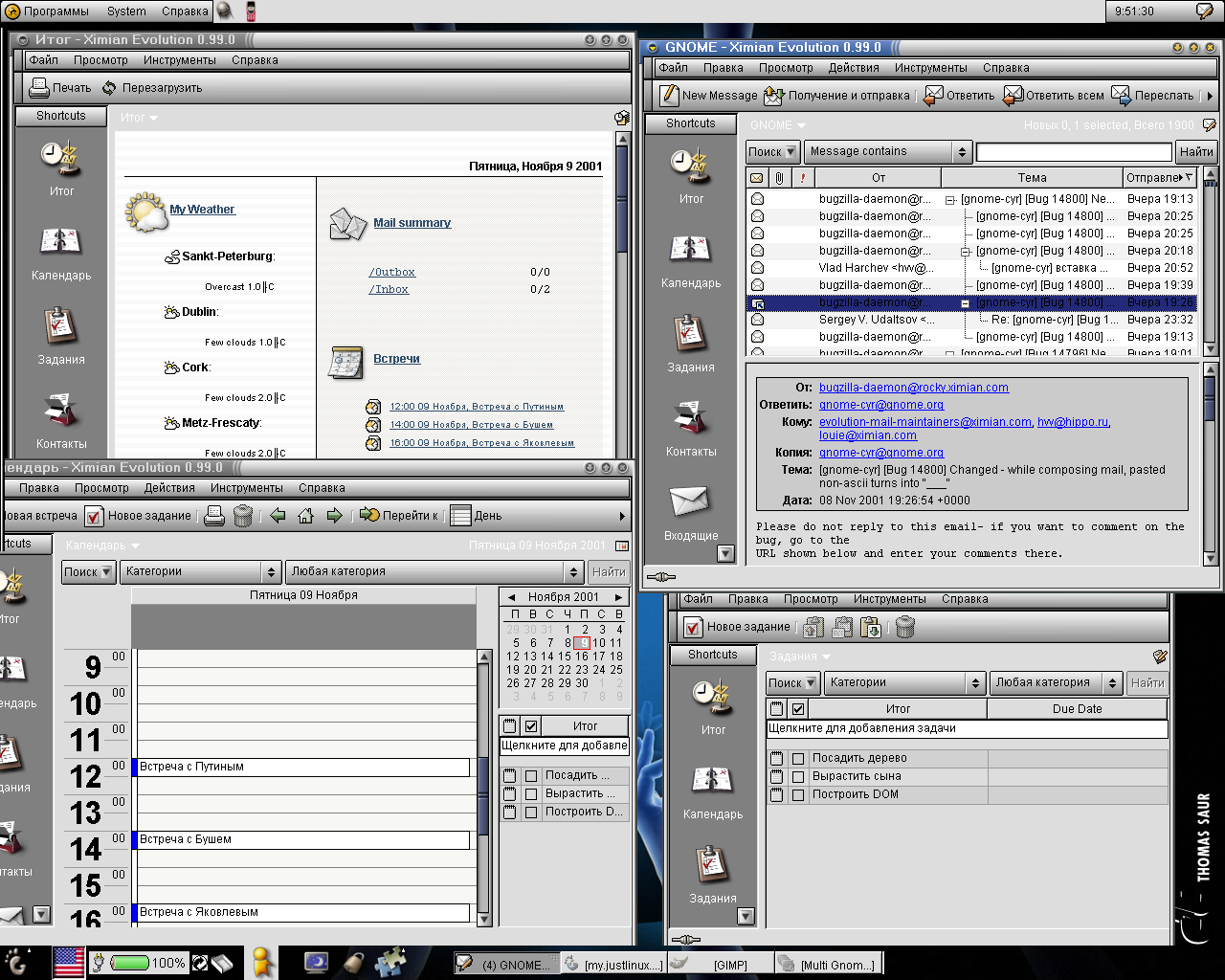Open the Итог folder dropdown in summary window
1225x980 pixels.
click(x=139, y=118)
